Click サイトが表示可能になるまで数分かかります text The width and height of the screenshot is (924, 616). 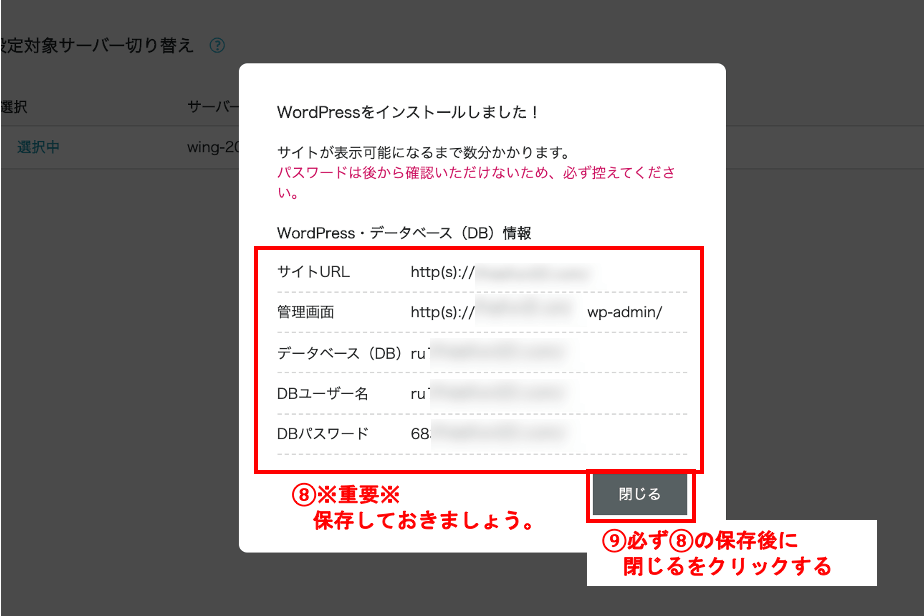click(424, 153)
